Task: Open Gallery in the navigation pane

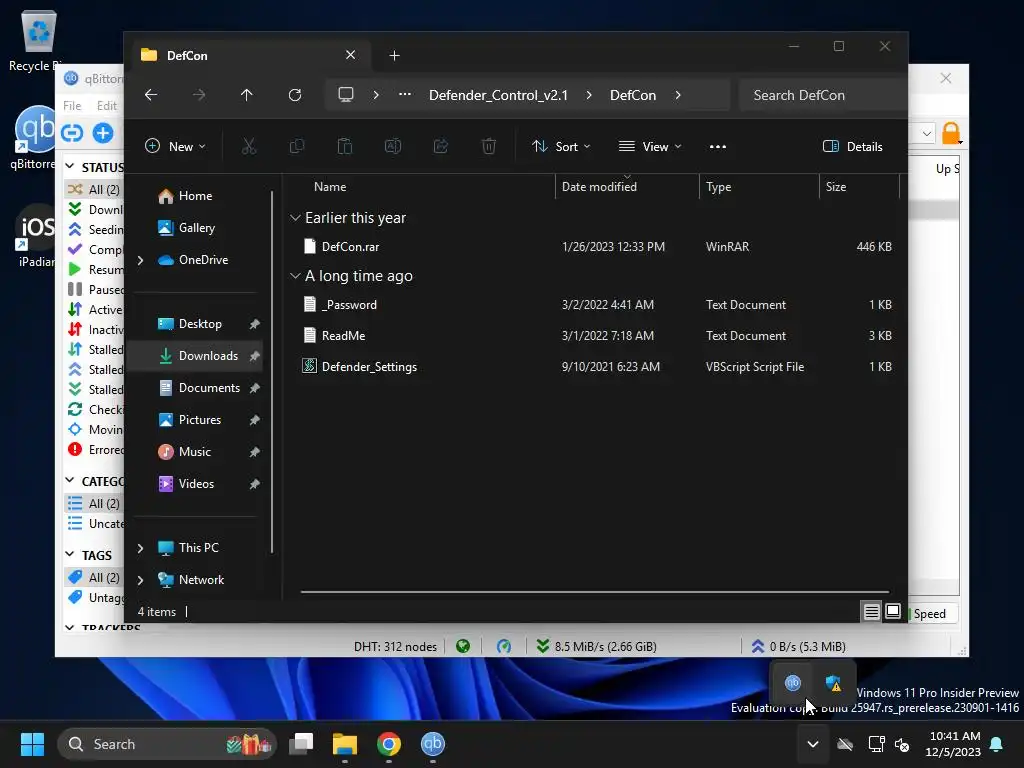Action: [x=198, y=228]
